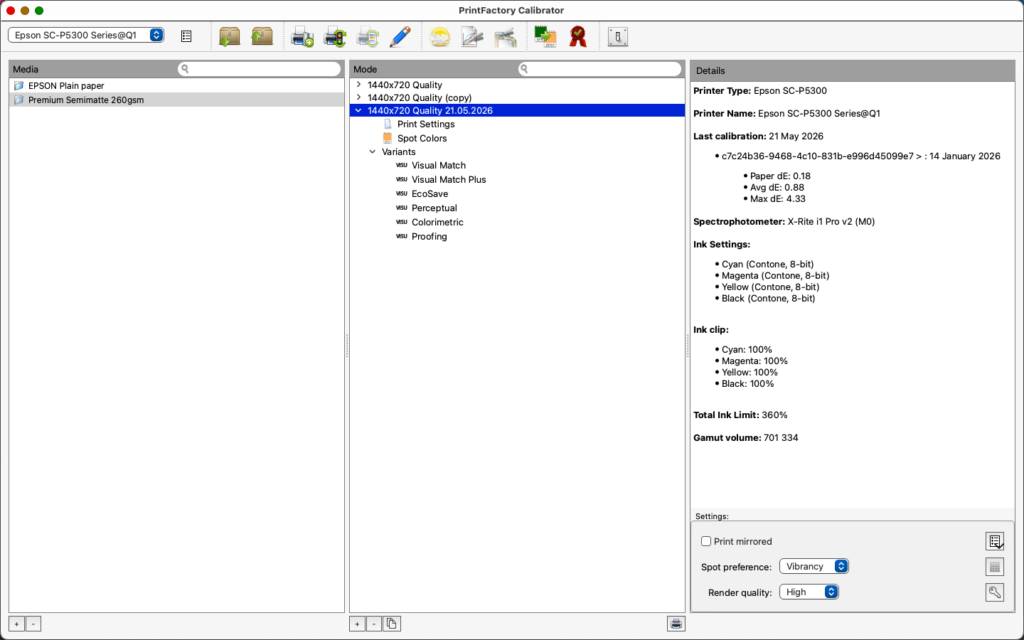
Task: Select the EcoSave variant
Action: (430, 194)
